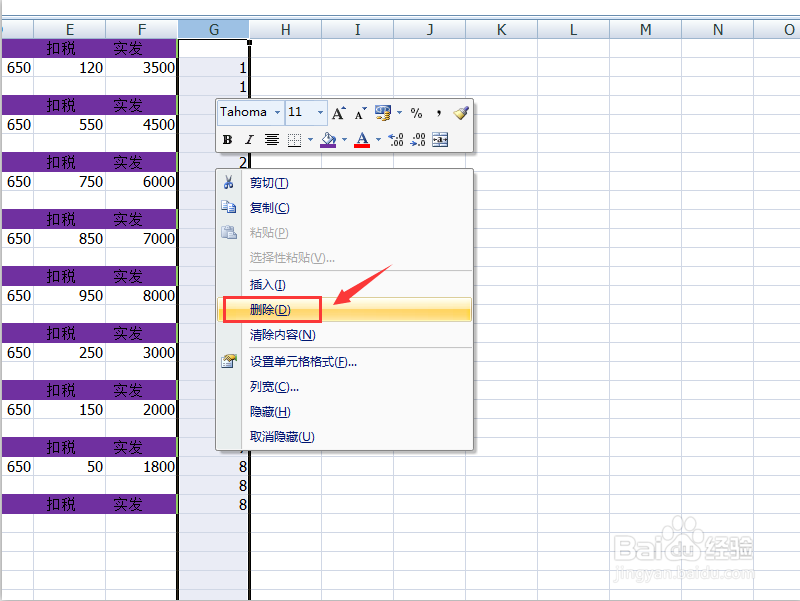Select column F header
This screenshot has height=601, width=800.
coord(142,30)
